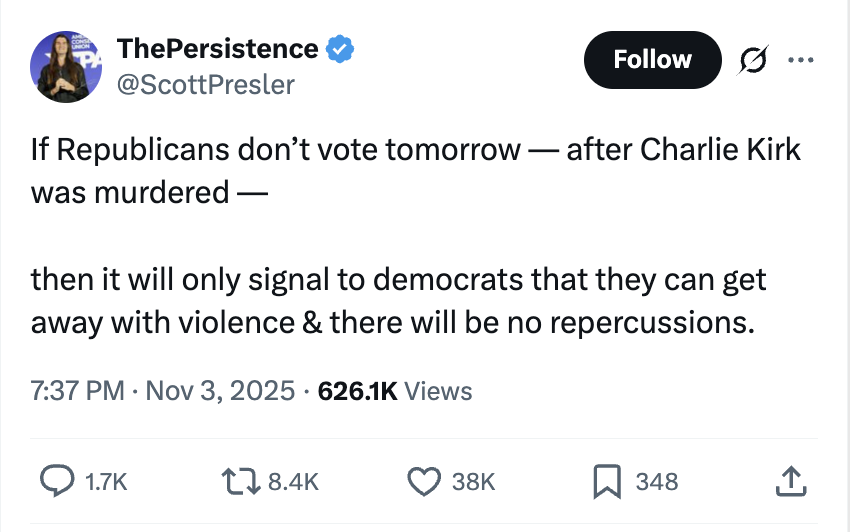Image resolution: width=850 pixels, height=532 pixels.
Task: Open the @ScottPresler handle link
Action: 206,84
